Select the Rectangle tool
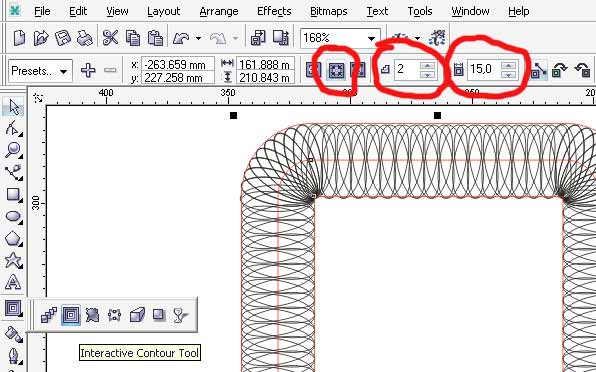Viewport: 596px width, 372px height. (13, 194)
